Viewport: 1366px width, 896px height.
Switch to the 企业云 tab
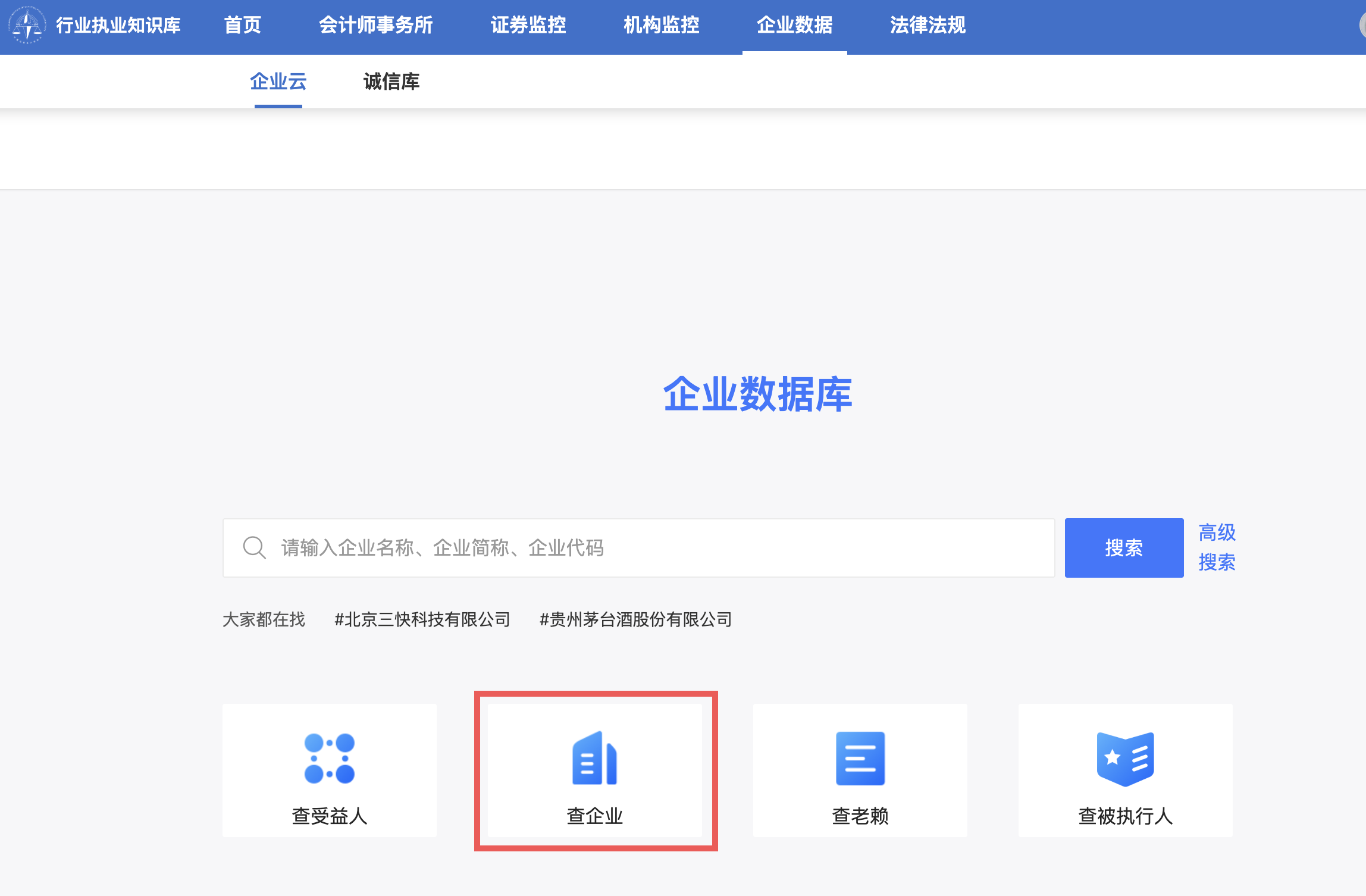278,82
